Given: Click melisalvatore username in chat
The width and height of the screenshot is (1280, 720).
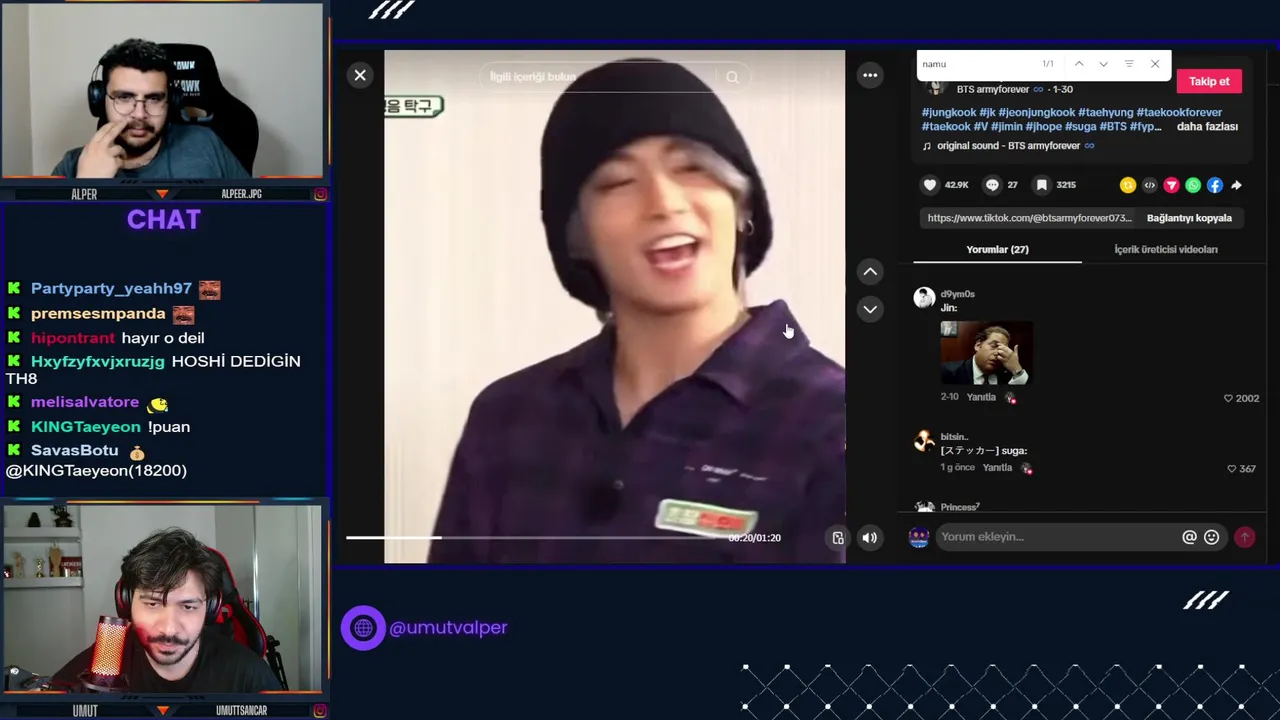Looking at the screenshot, I should (85, 402).
